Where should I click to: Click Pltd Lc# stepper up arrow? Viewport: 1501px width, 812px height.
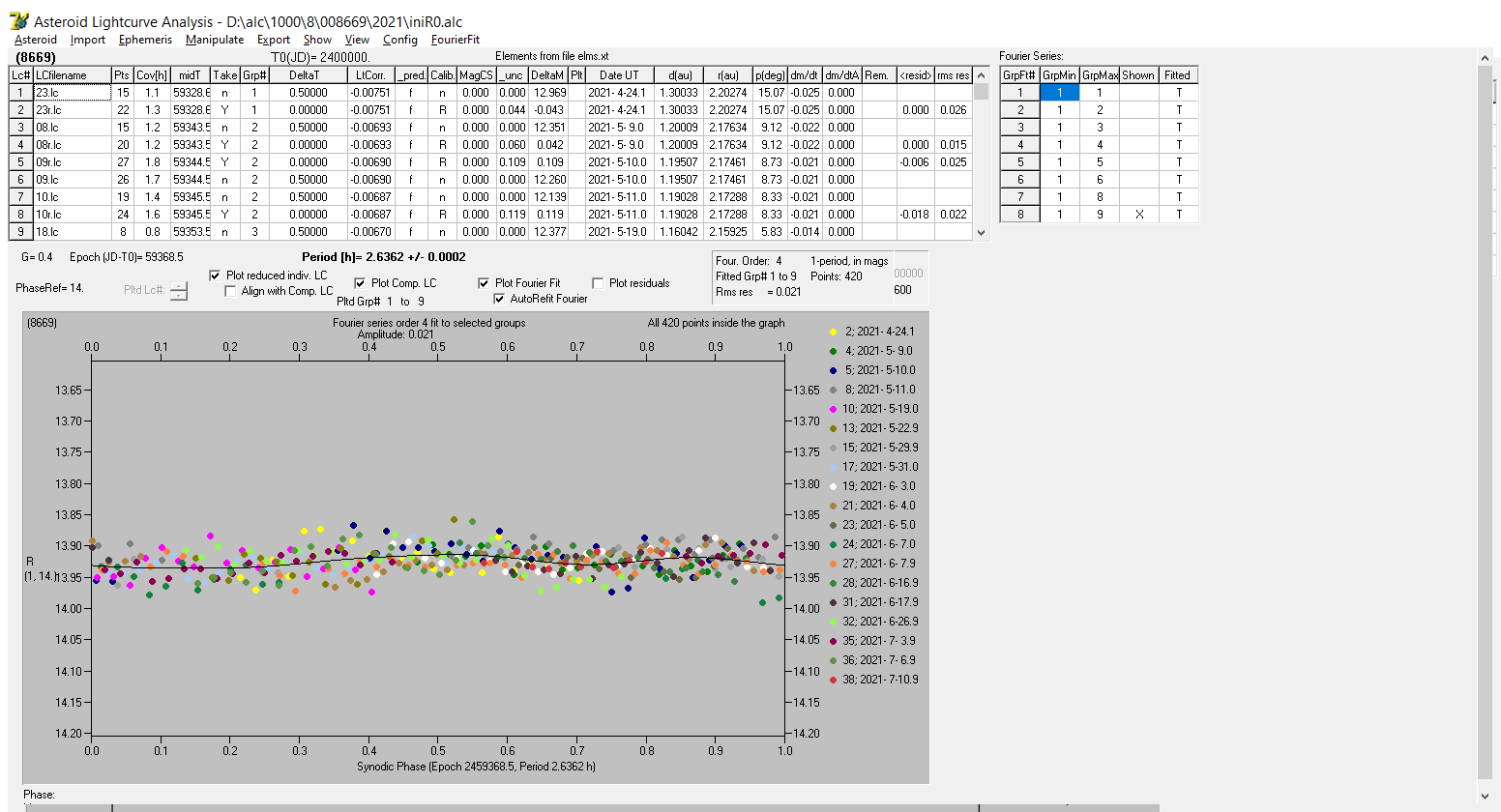coord(179,285)
